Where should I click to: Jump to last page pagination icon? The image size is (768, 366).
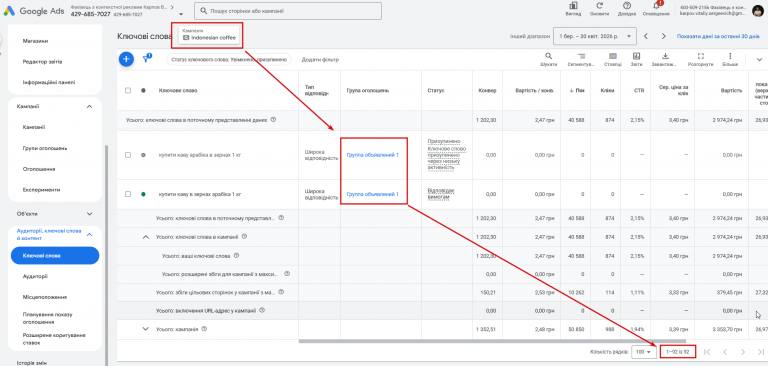coord(760,352)
